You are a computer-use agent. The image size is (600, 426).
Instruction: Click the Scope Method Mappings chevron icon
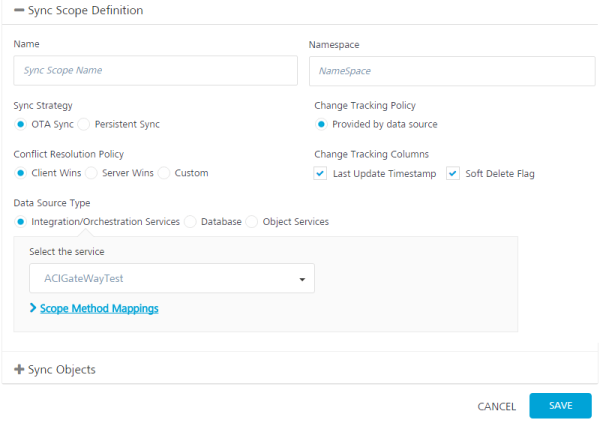pyautogui.click(x=33, y=308)
